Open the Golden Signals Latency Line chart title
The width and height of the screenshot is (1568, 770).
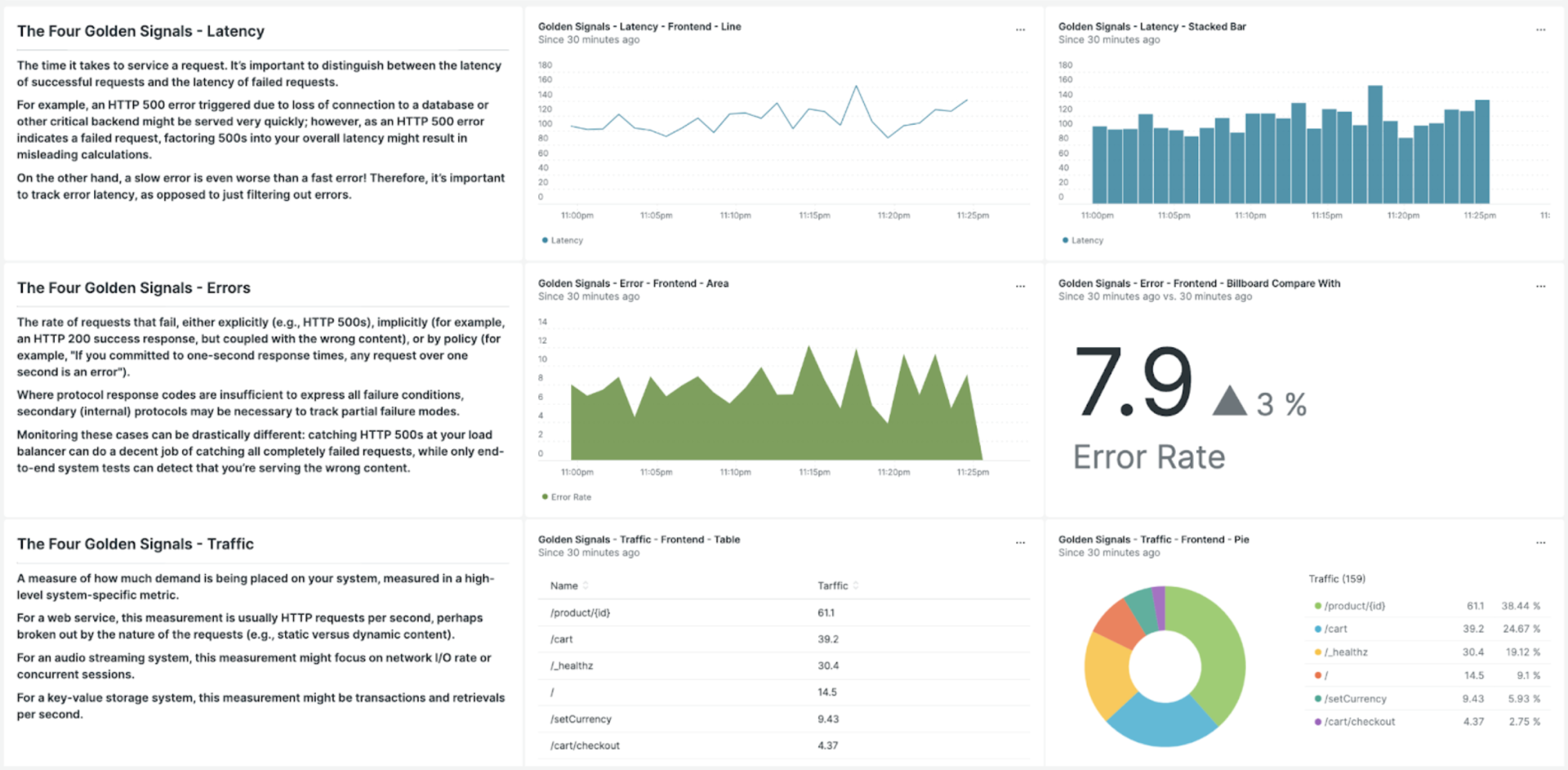[x=639, y=26]
